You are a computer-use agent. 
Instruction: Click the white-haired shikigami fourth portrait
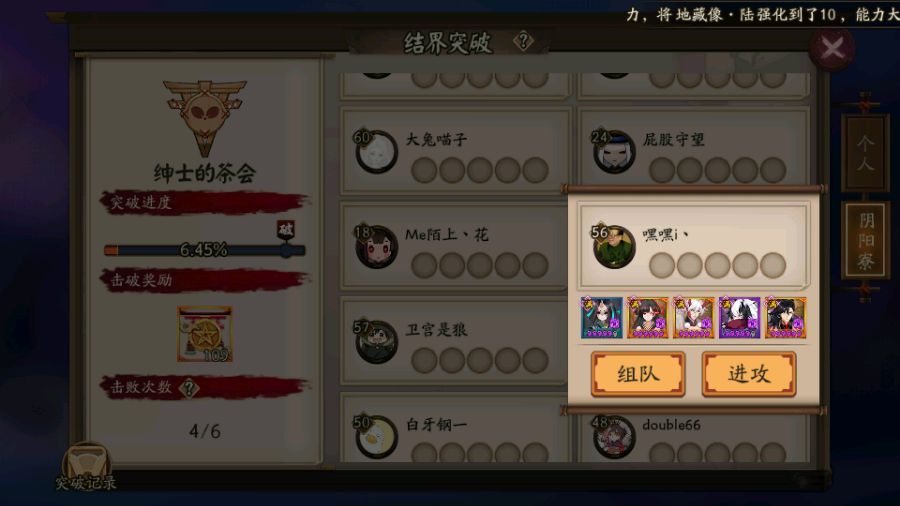pyautogui.click(x=739, y=317)
